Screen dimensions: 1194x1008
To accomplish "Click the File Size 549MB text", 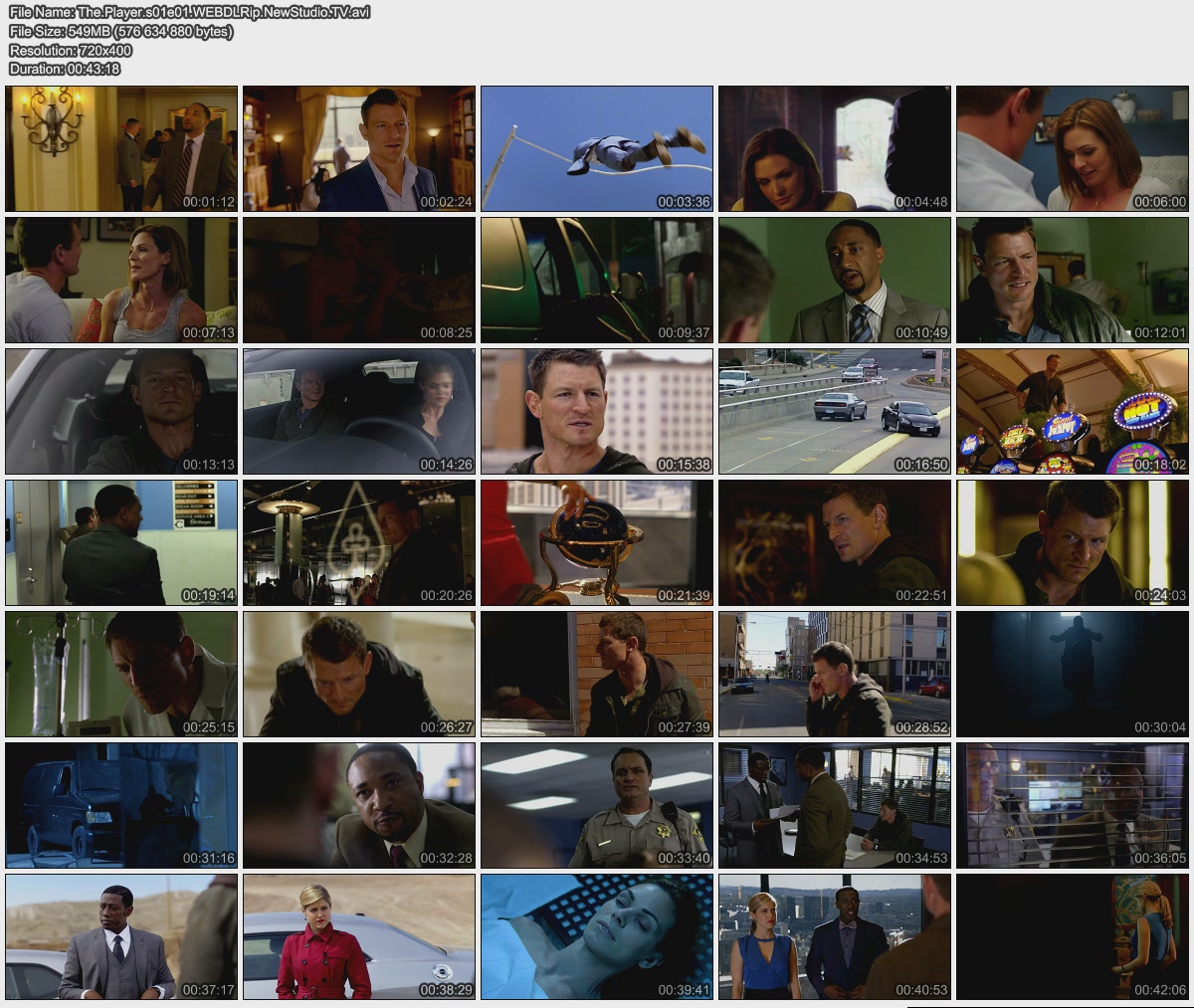I will pos(121,31).
